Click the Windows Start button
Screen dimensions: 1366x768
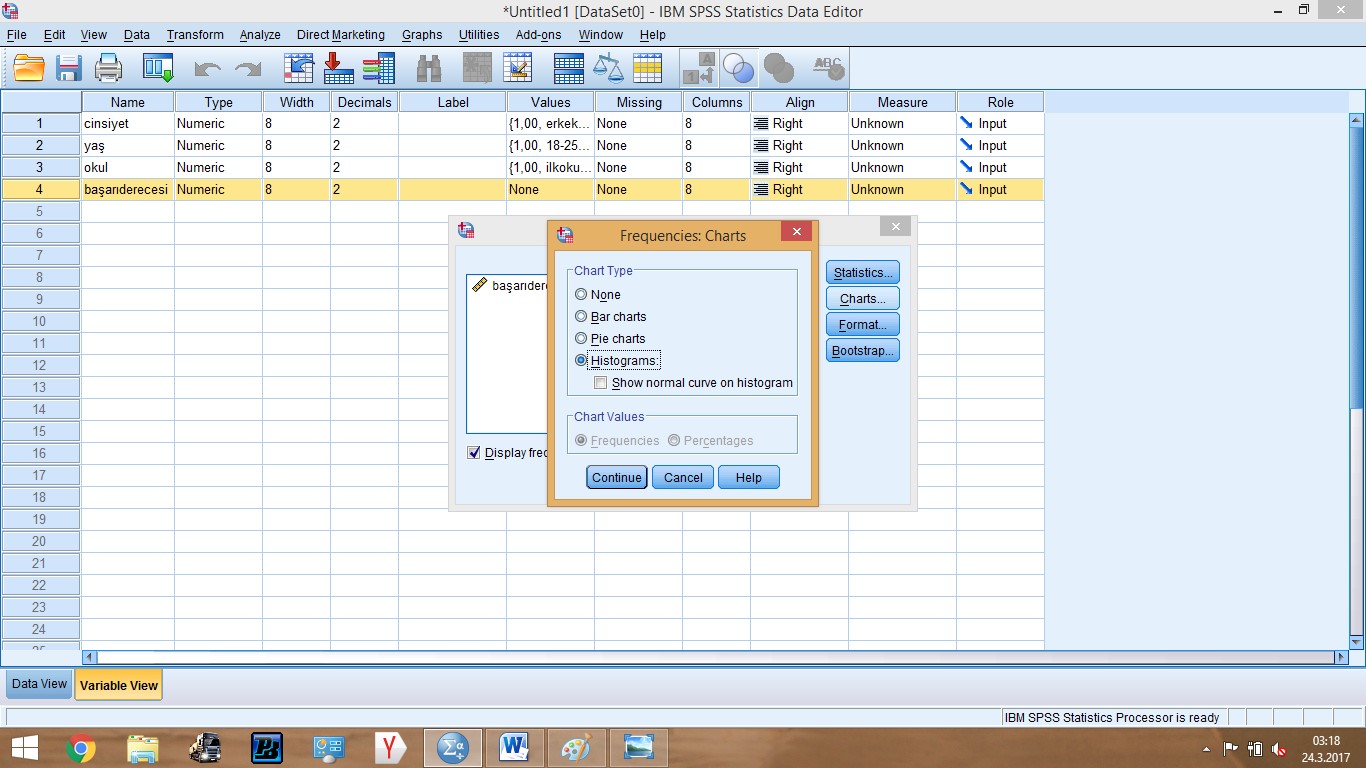pos(24,748)
